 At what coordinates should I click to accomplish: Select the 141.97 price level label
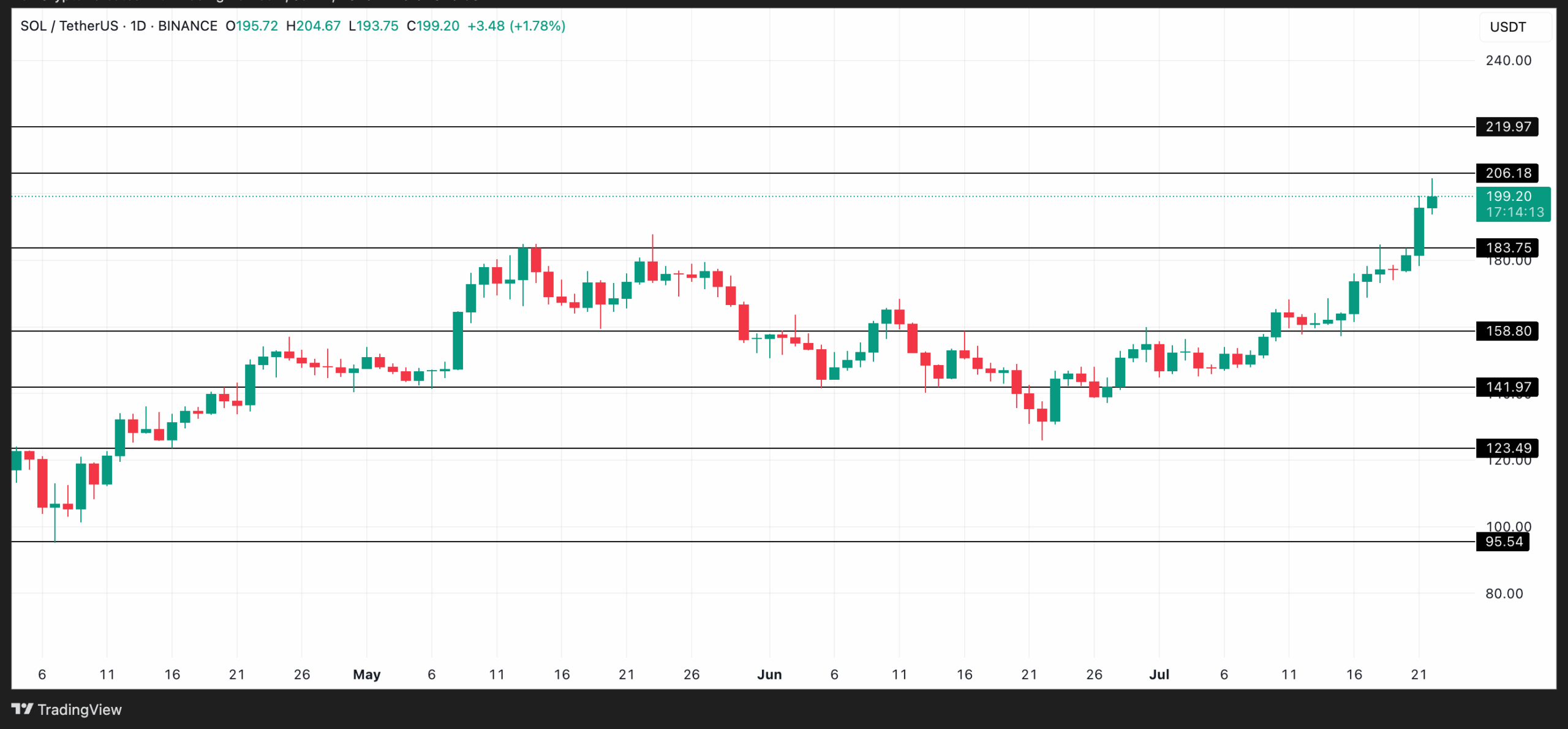(x=1507, y=387)
